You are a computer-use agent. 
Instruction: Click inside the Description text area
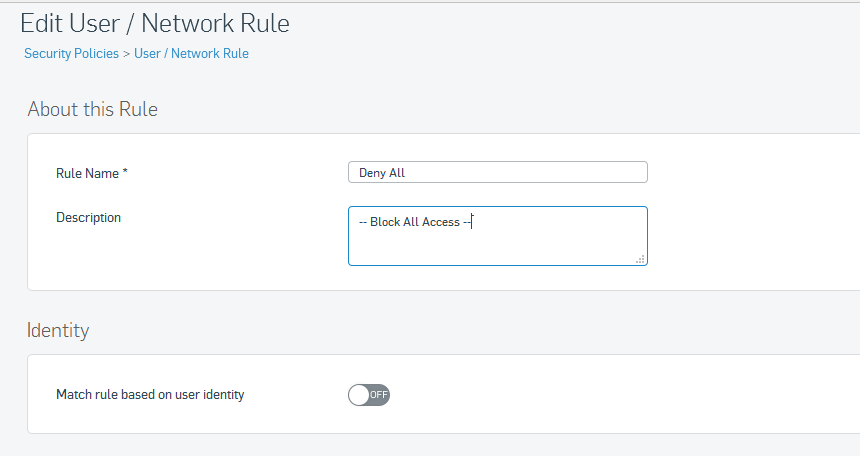click(x=497, y=236)
